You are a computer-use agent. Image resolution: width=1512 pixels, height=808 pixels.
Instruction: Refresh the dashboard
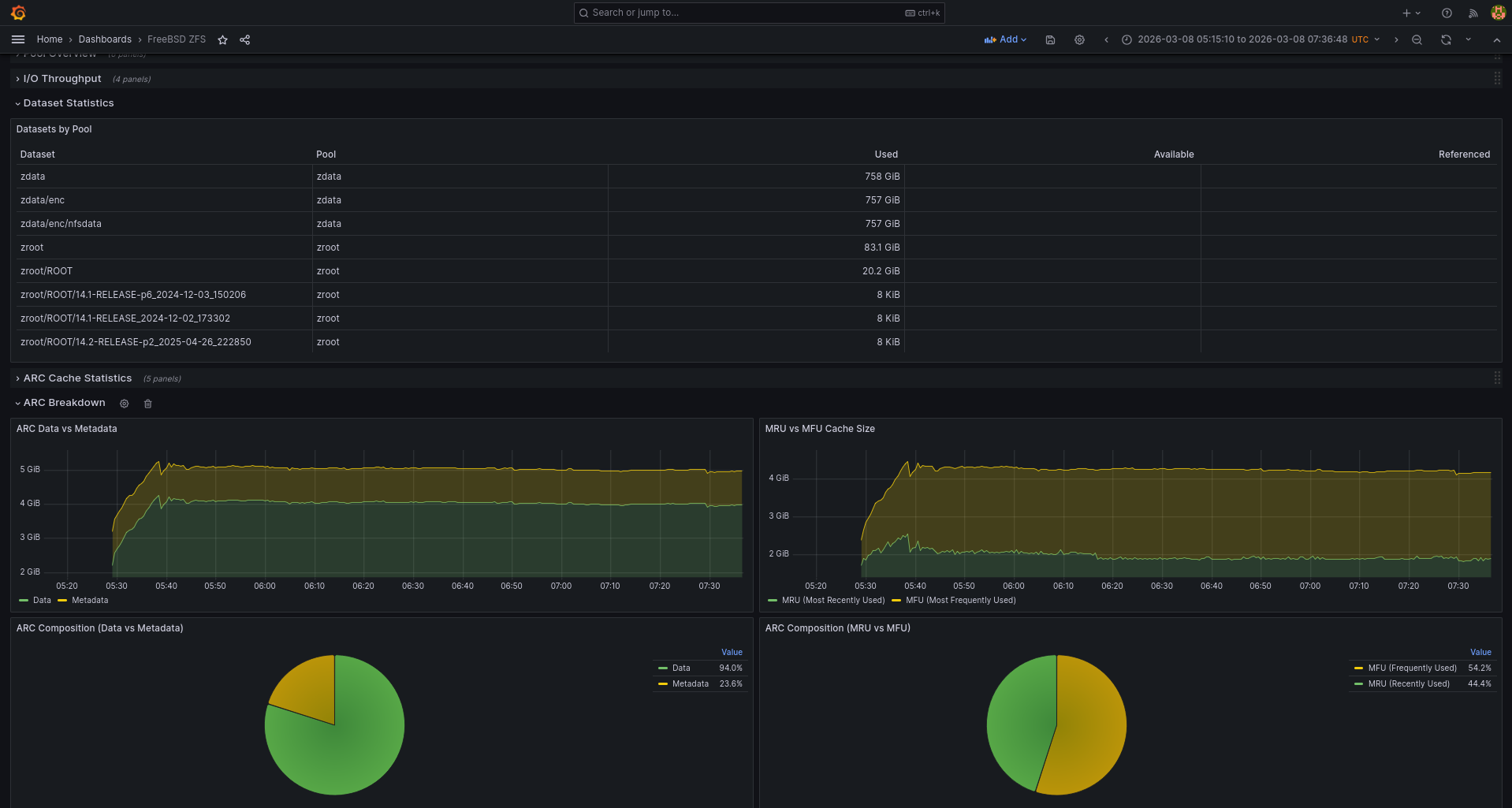click(1446, 40)
